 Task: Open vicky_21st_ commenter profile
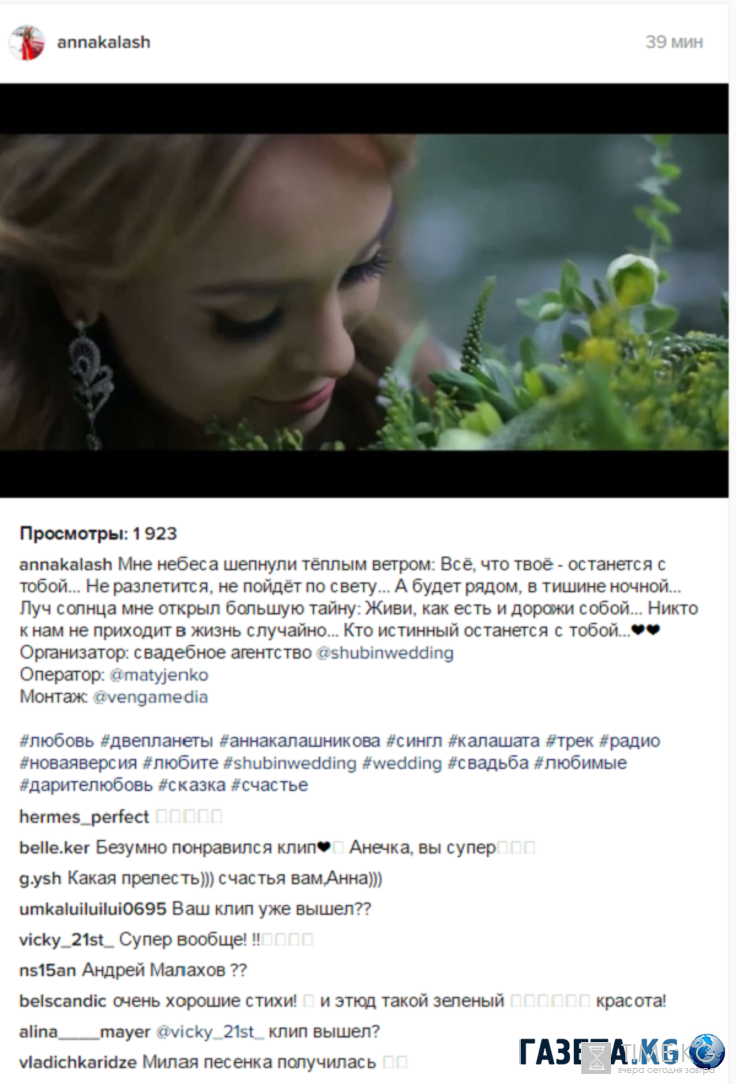(x=66, y=940)
